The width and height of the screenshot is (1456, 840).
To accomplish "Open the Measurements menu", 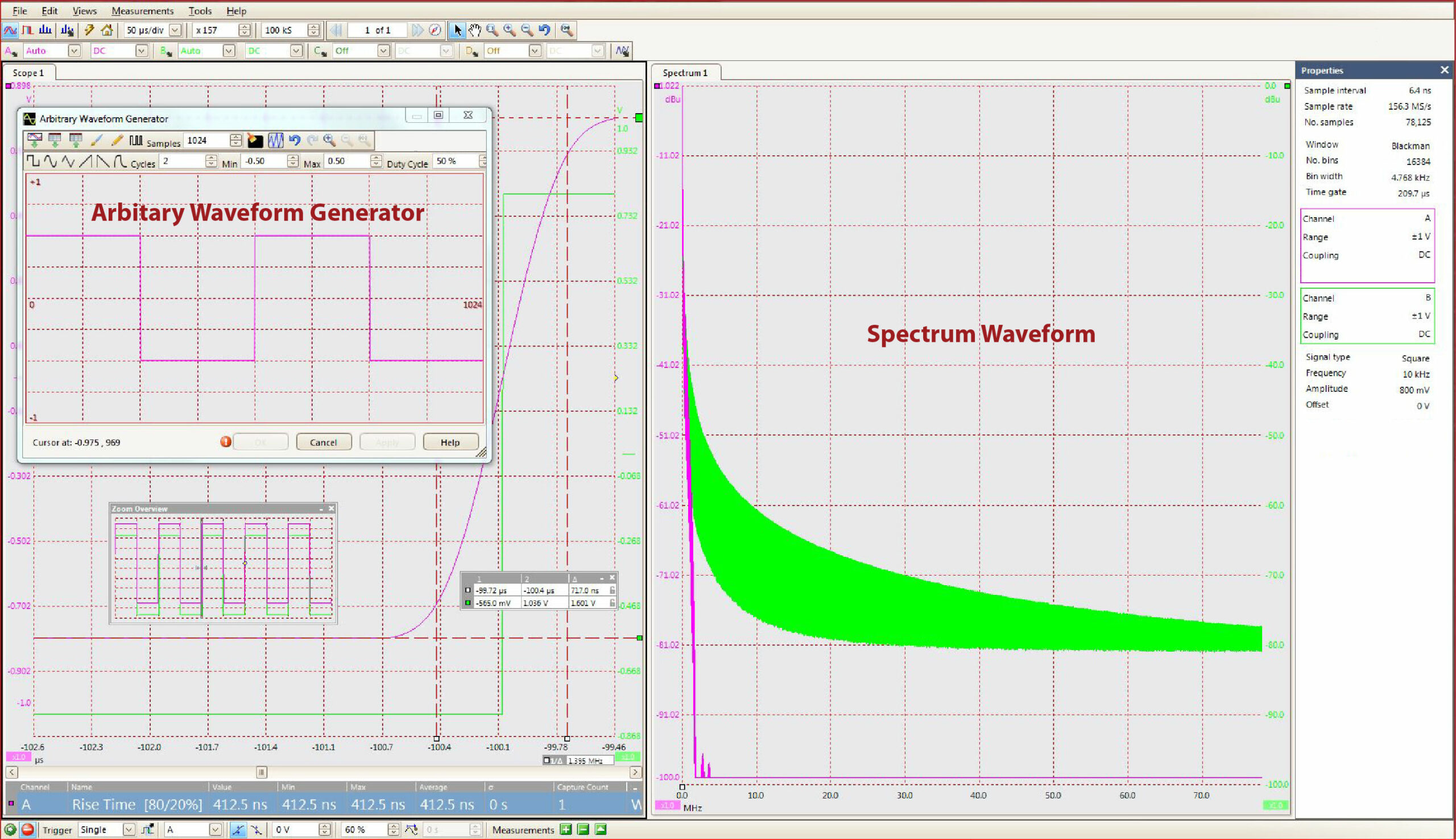I will (x=143, y=11).
